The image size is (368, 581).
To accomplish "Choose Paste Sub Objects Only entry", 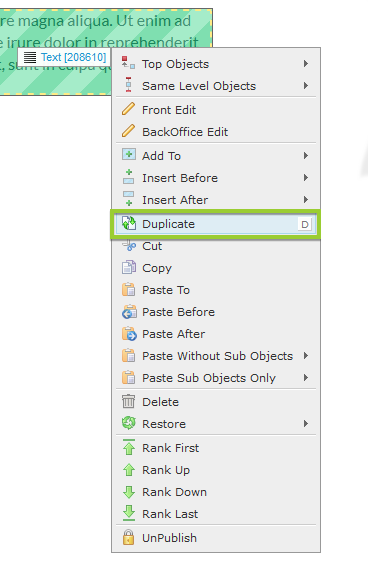I will [x=216, y=378].
